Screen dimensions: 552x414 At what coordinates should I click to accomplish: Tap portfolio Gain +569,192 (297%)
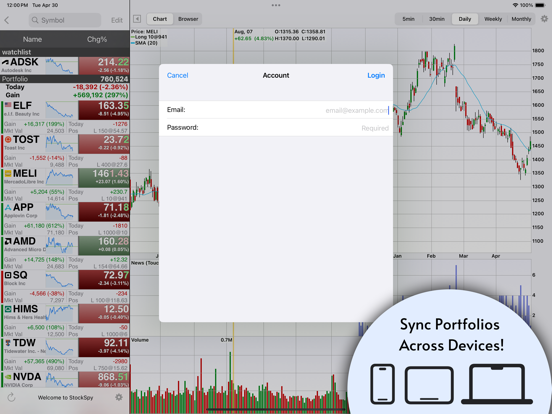[101, 95]
